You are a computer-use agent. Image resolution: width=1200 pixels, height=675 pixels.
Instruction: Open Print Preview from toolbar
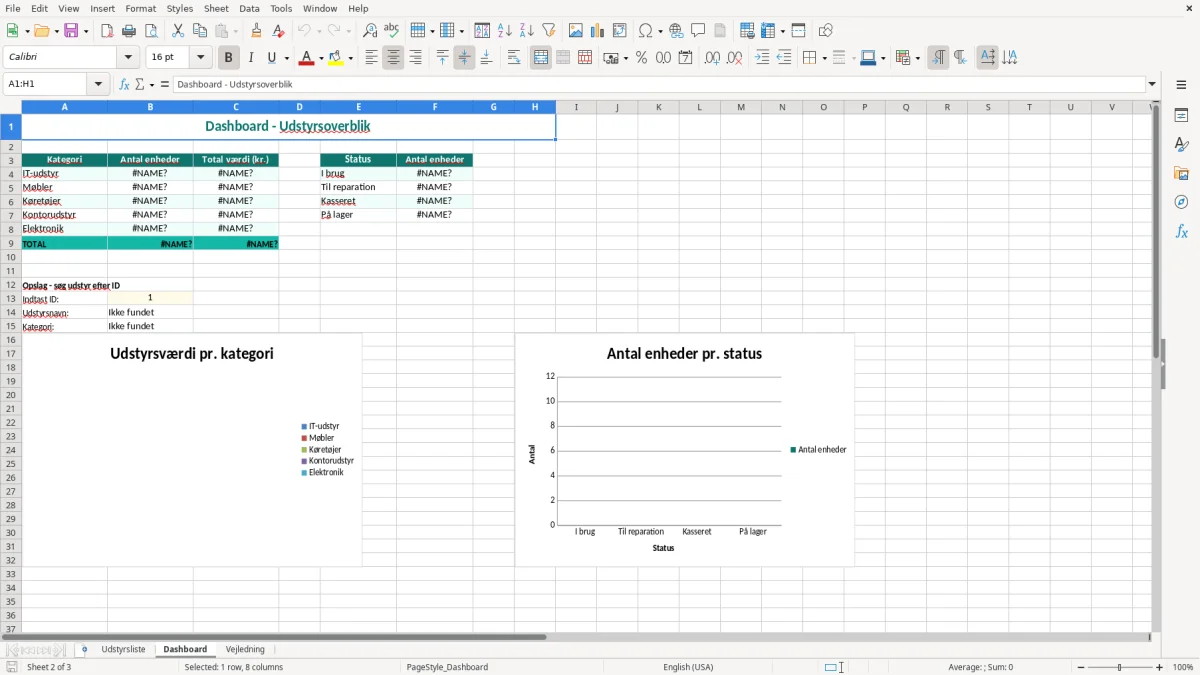[151, 31]
